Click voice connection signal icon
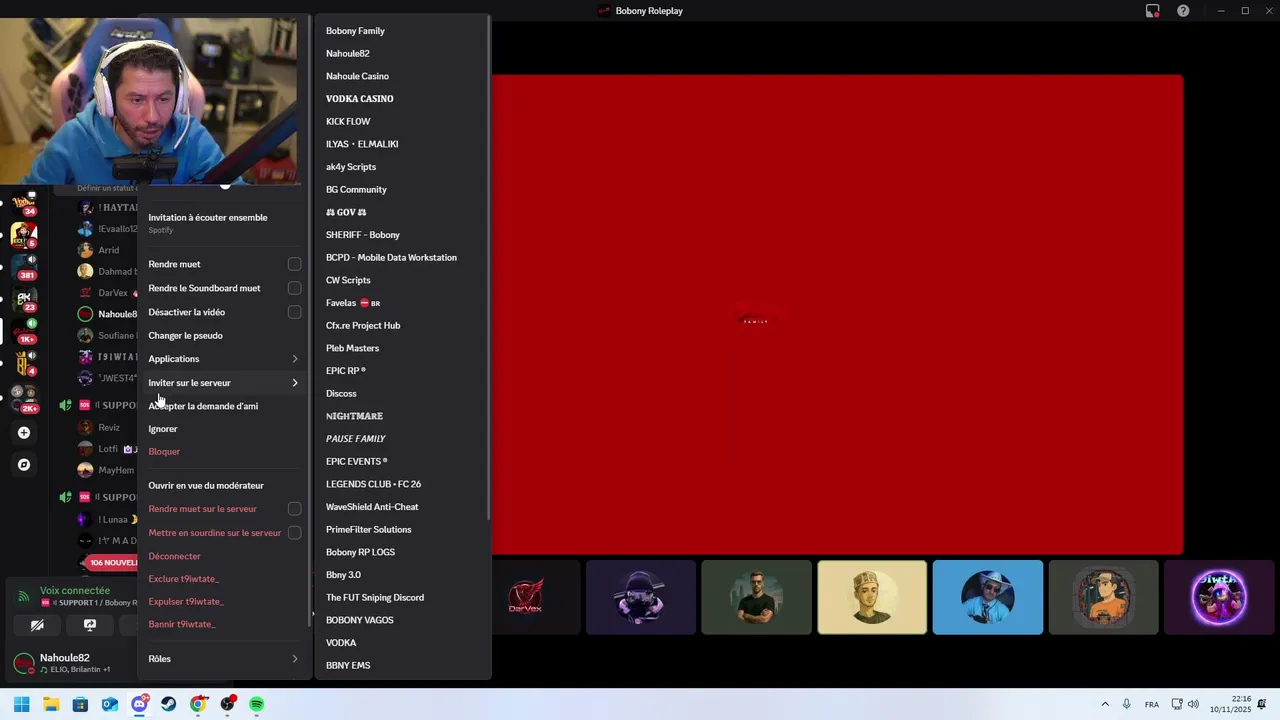This screenshot has width=1280, height=720. tap(24, 597)
